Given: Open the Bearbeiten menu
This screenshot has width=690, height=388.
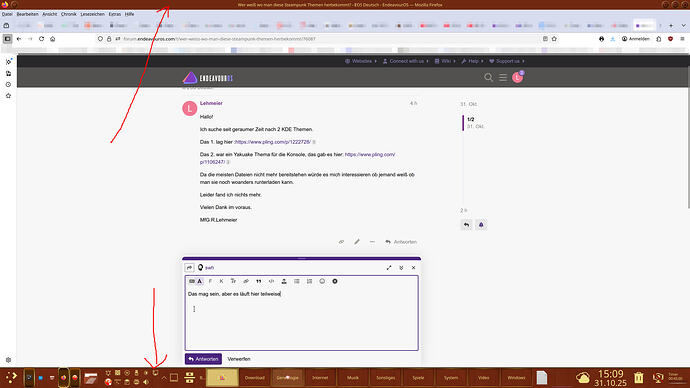Looking at the screenshot, I should coord(27,14).
